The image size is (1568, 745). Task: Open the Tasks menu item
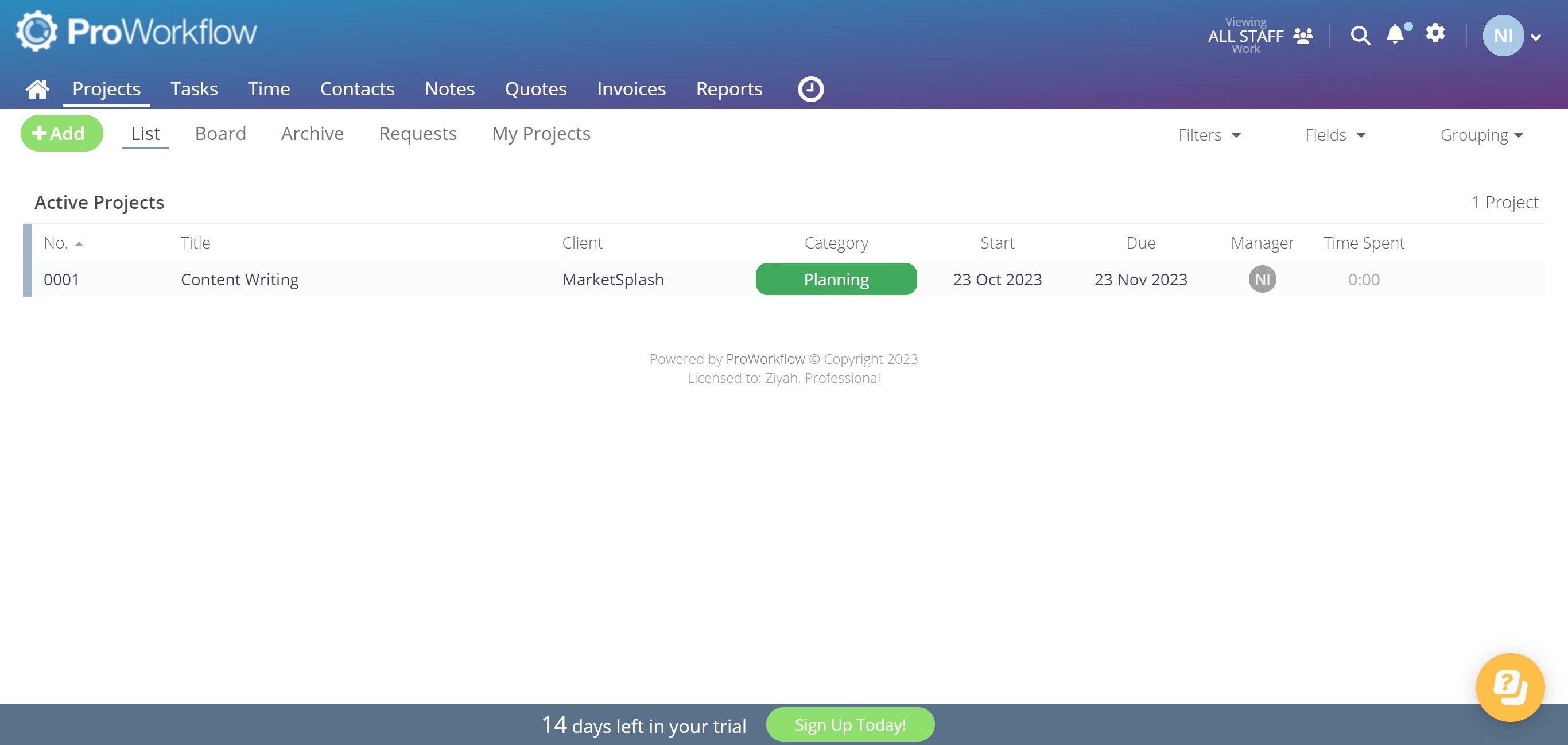(x=193, y=89)
